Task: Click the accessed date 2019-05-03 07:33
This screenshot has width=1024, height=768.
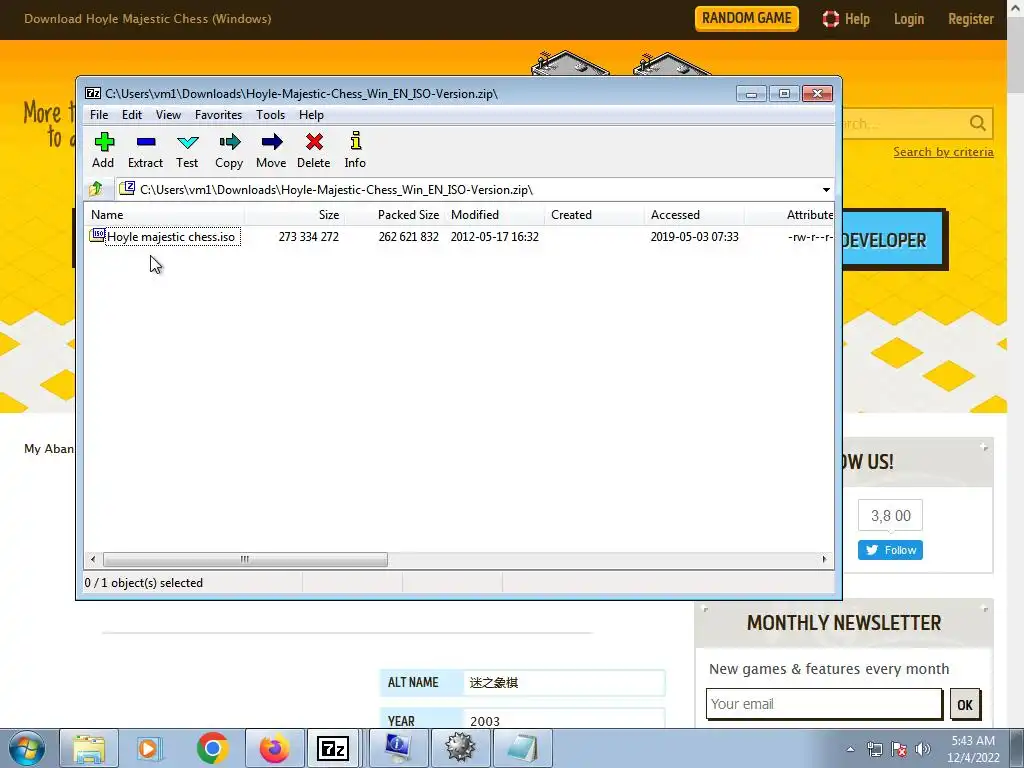Action: click(x=694, y=237)
